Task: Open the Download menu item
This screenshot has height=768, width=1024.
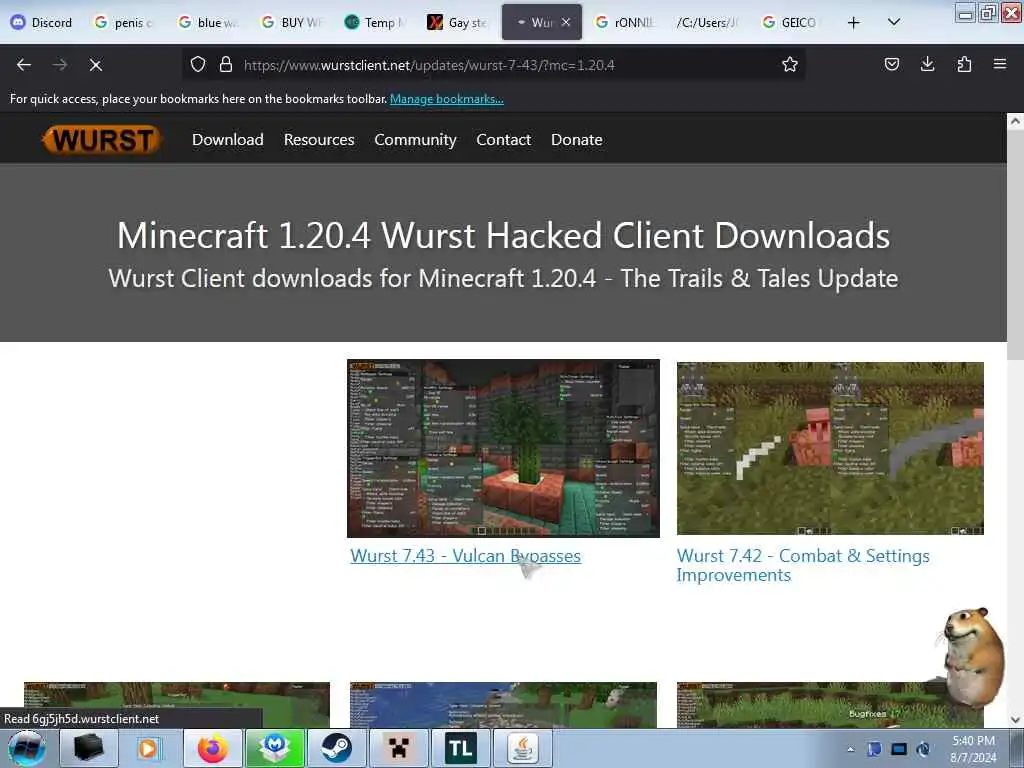Action: [228, 140]
